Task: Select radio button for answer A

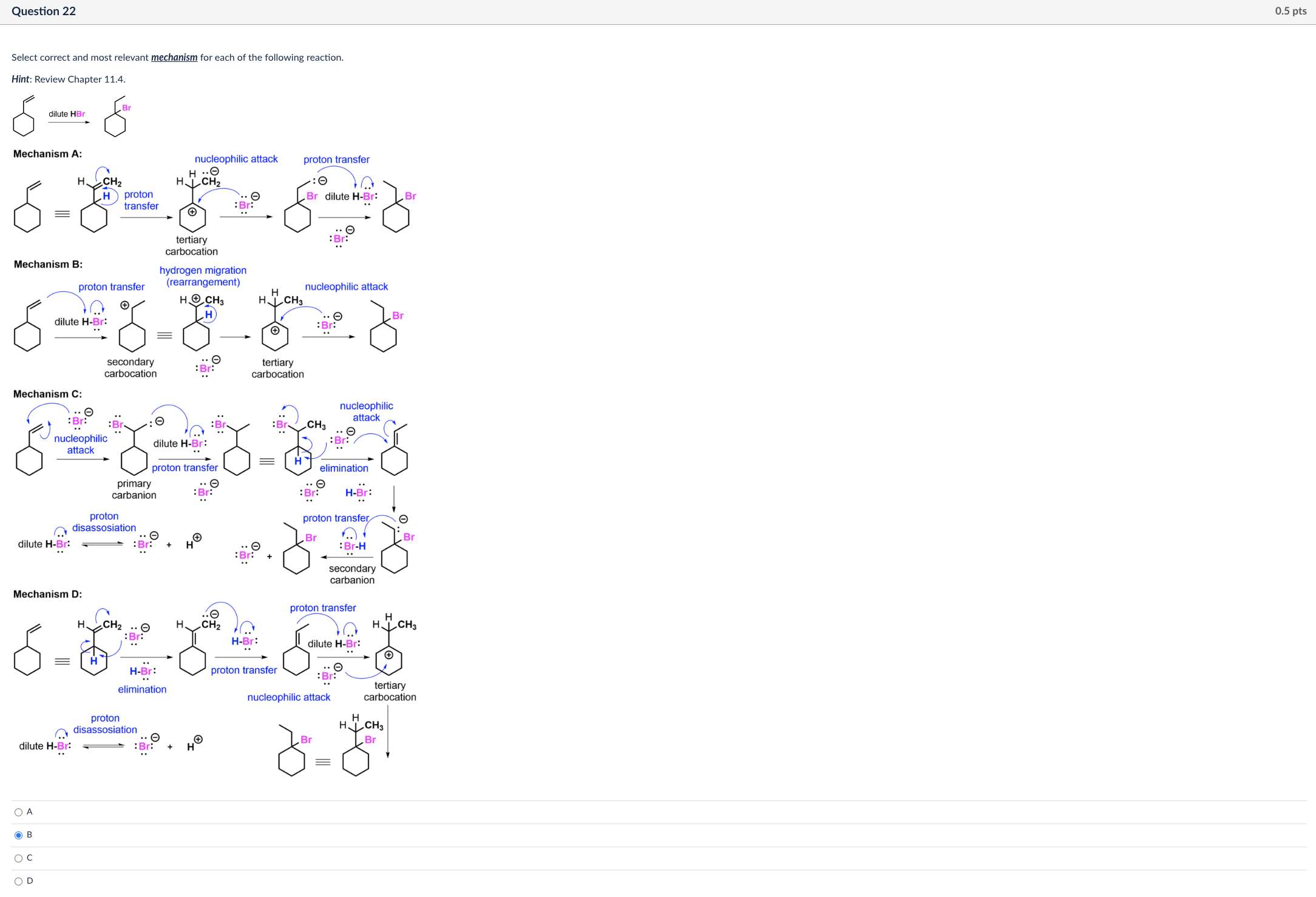Action: [19, 811]
